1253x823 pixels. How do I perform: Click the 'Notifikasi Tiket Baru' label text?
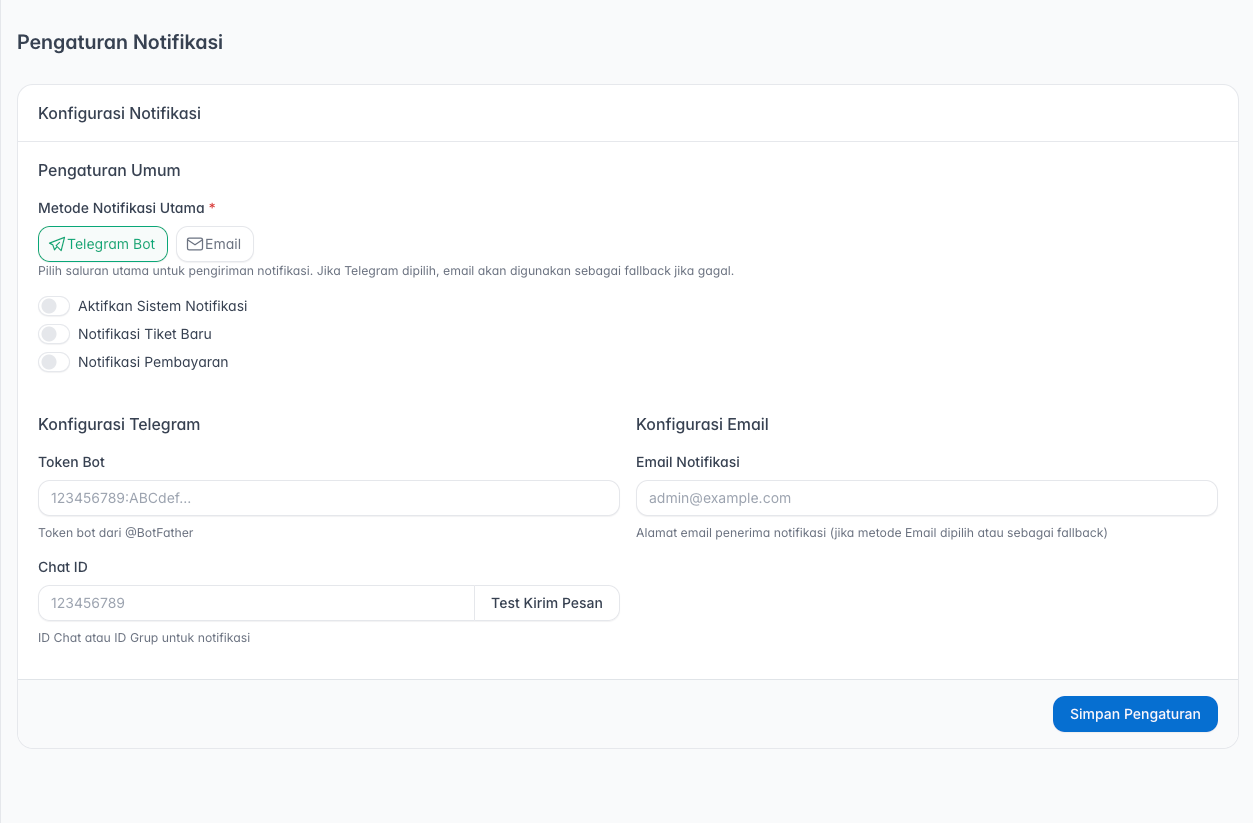(x=145, y=334)
